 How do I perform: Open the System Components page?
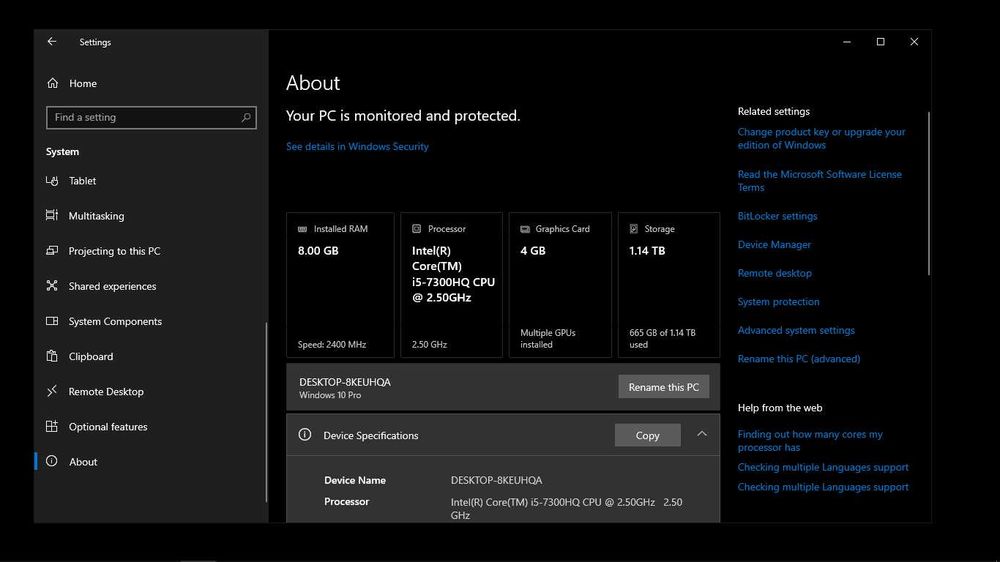click(x=115, y=322)
